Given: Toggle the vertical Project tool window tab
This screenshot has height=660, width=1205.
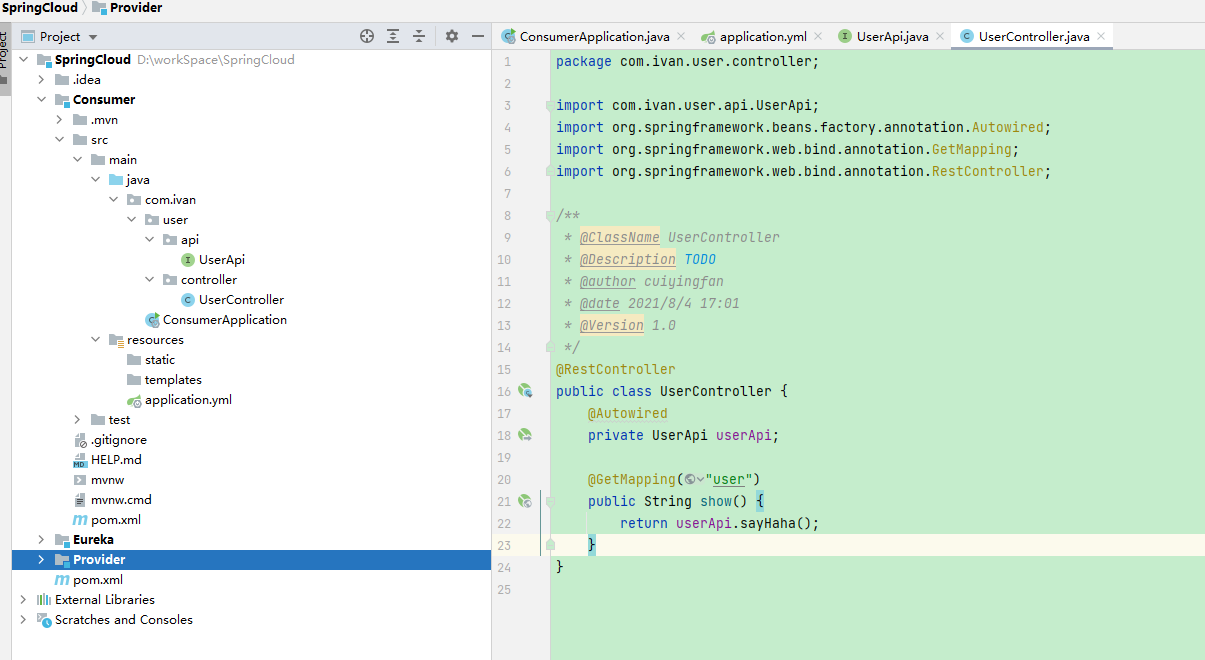Looking at the screenshot, I should [x=5, y=58].
